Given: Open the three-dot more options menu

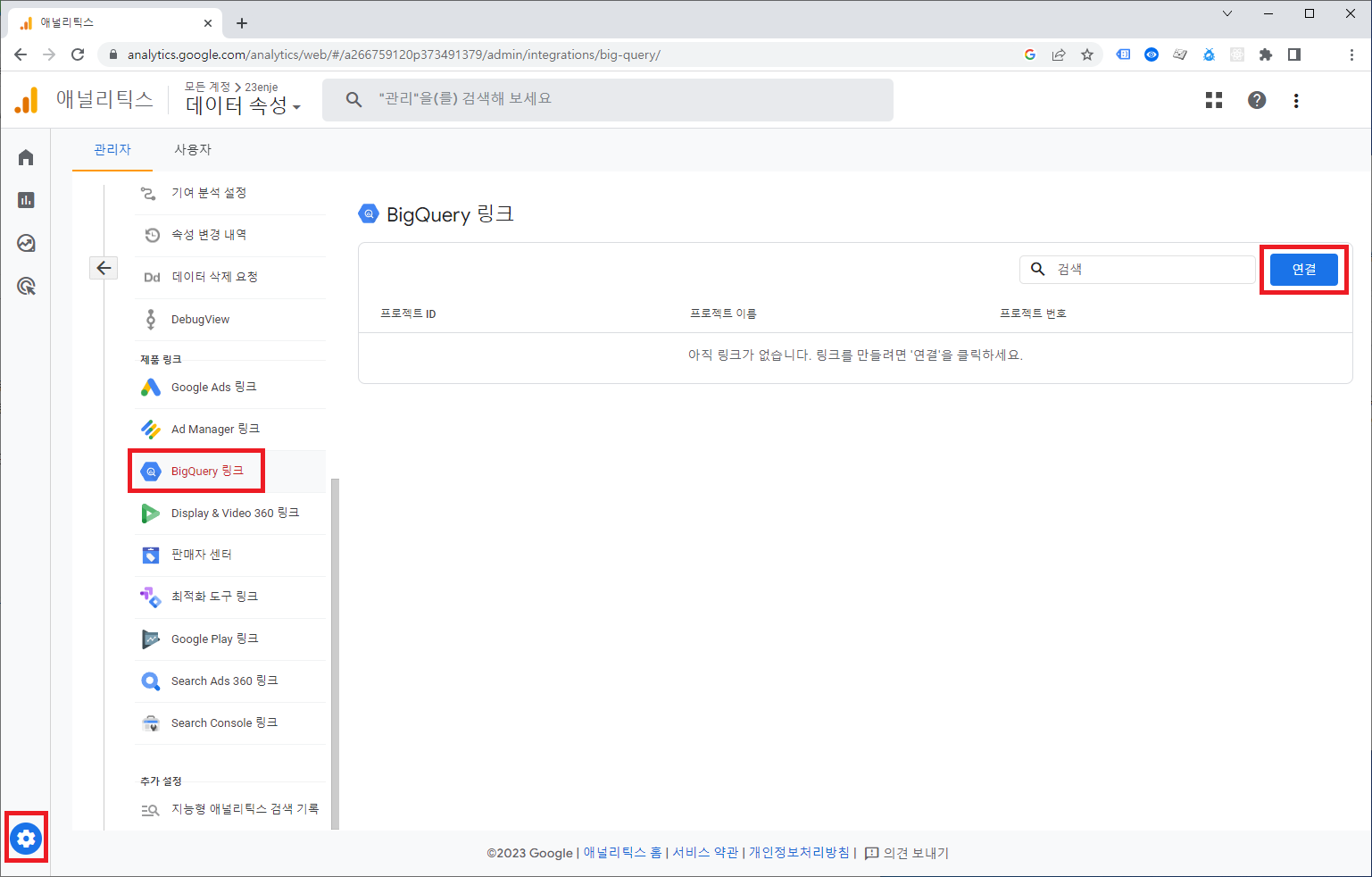Looking at the screenshot, I should (1296, 100).
